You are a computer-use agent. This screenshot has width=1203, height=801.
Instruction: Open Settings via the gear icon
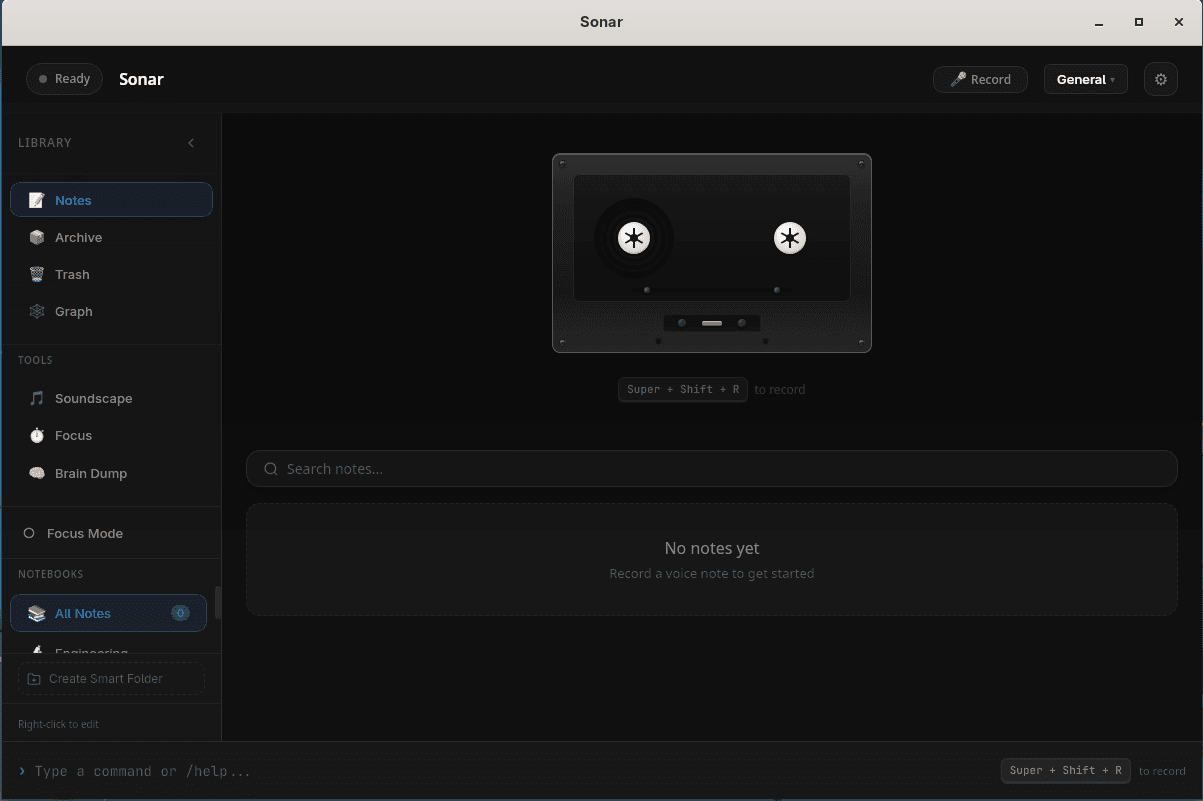click(1160, 79)
